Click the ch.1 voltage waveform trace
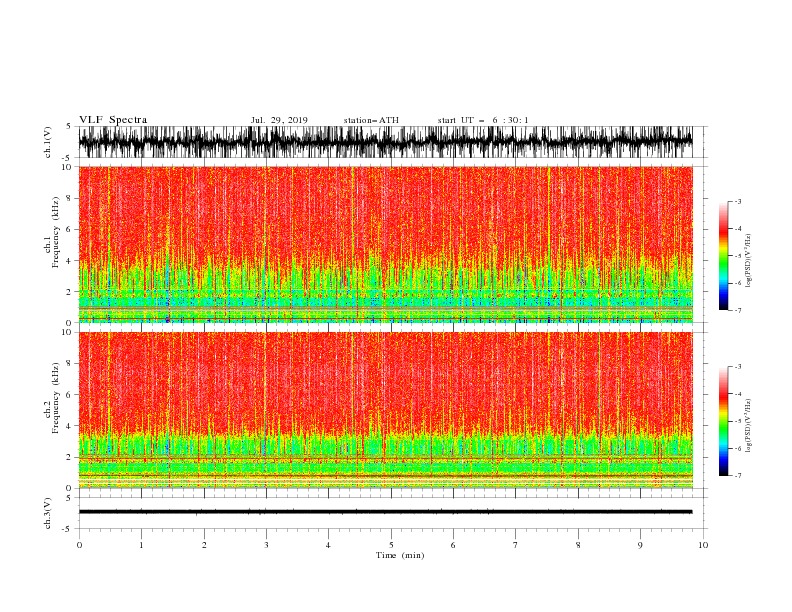The image size is (792, 612). pos(385,142)
